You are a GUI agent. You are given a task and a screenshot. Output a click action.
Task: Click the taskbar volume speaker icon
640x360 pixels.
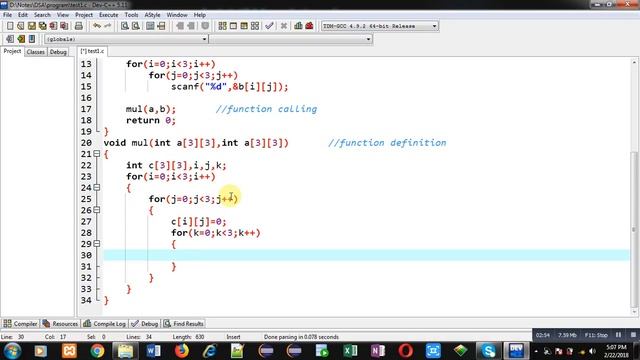pos(592,351)
